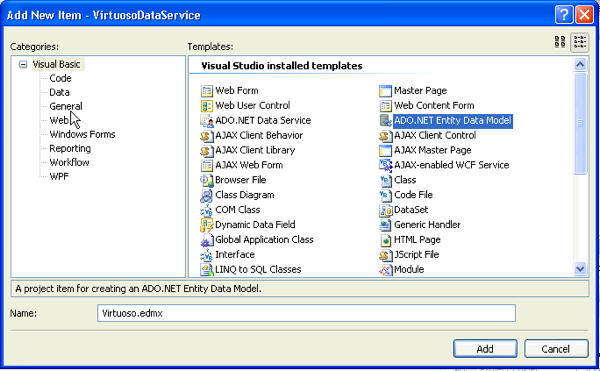
Task: Switch templates to small icons view
Action: [580, 42]
